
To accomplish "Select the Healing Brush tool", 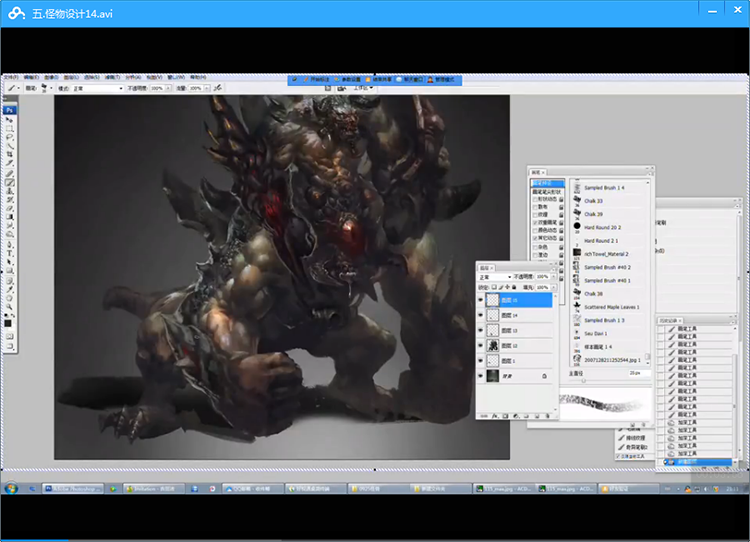I will (x=10, y=173).
